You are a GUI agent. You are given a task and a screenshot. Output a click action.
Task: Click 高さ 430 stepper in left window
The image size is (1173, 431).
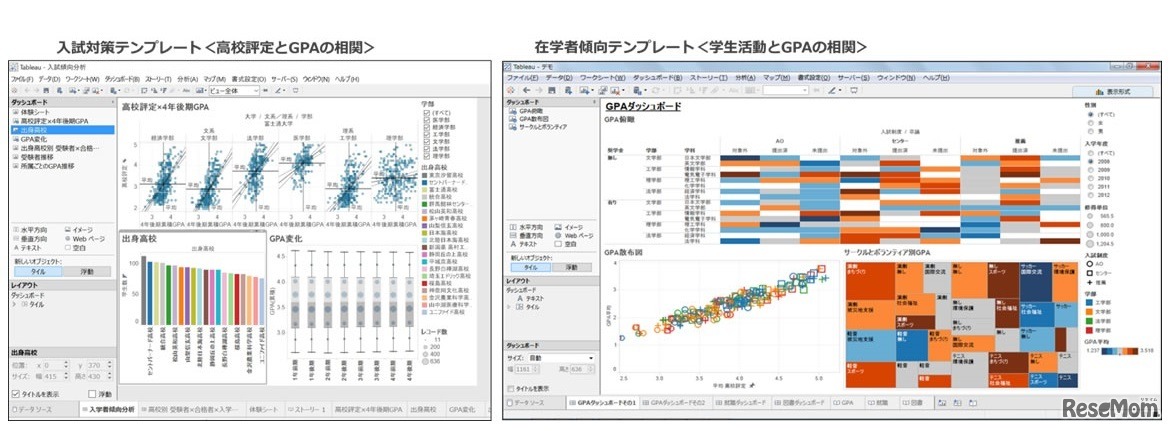pyautogui.click(x=109, y=376)
